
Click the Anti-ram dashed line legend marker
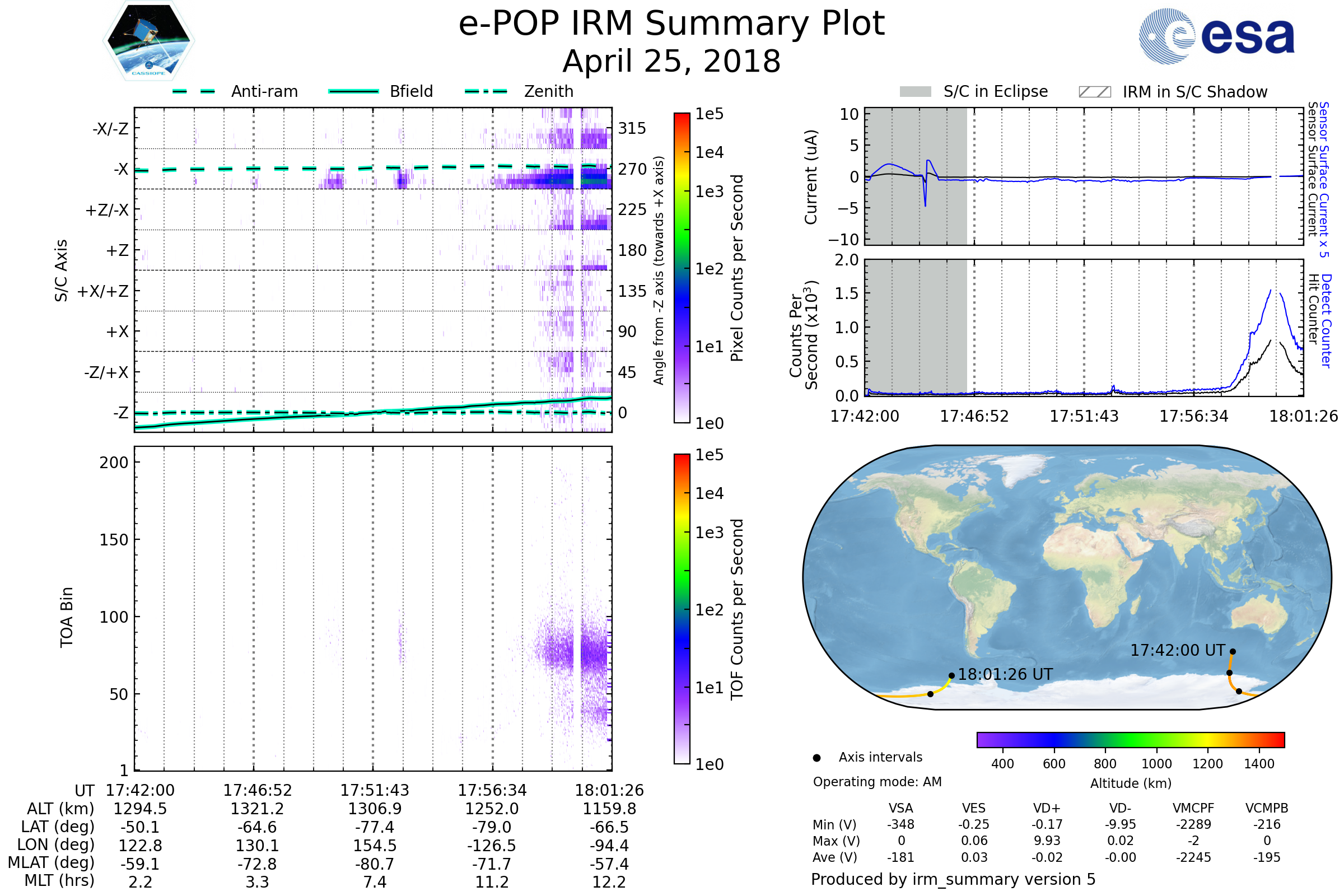click(x=194, y=91)
